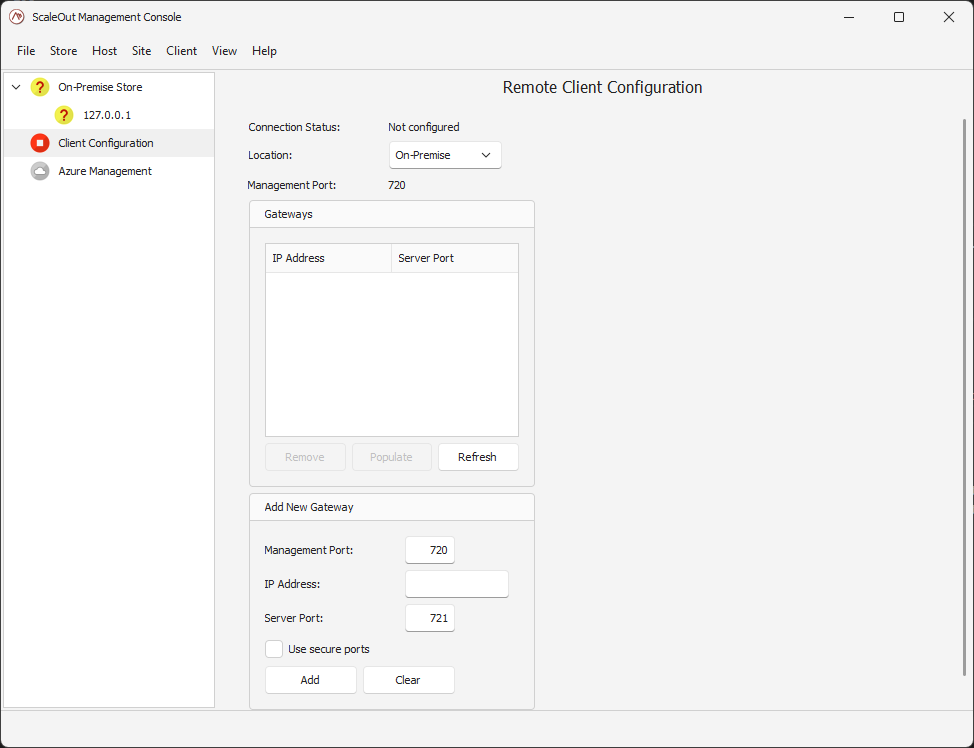Open the Location dropdown
Screen dimensions: 974x748
pos(445,155)
